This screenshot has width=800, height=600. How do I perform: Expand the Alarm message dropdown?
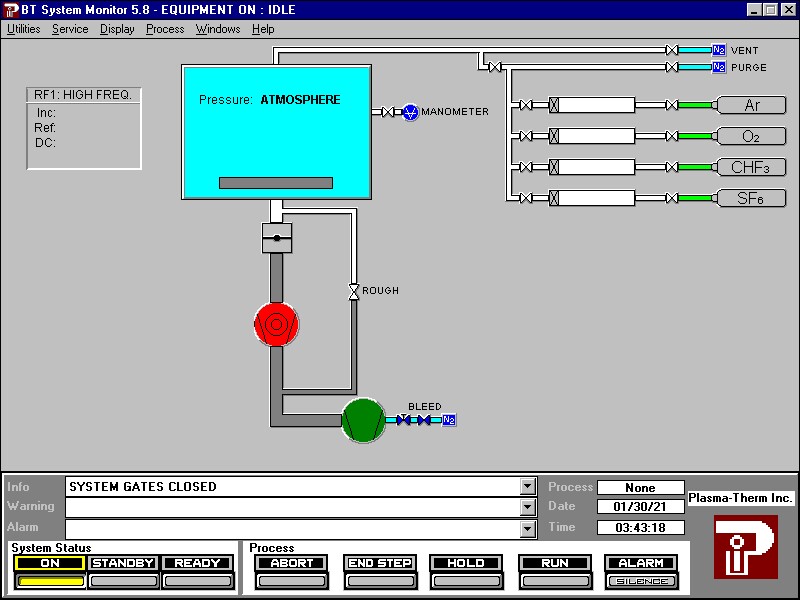[528, 527]
